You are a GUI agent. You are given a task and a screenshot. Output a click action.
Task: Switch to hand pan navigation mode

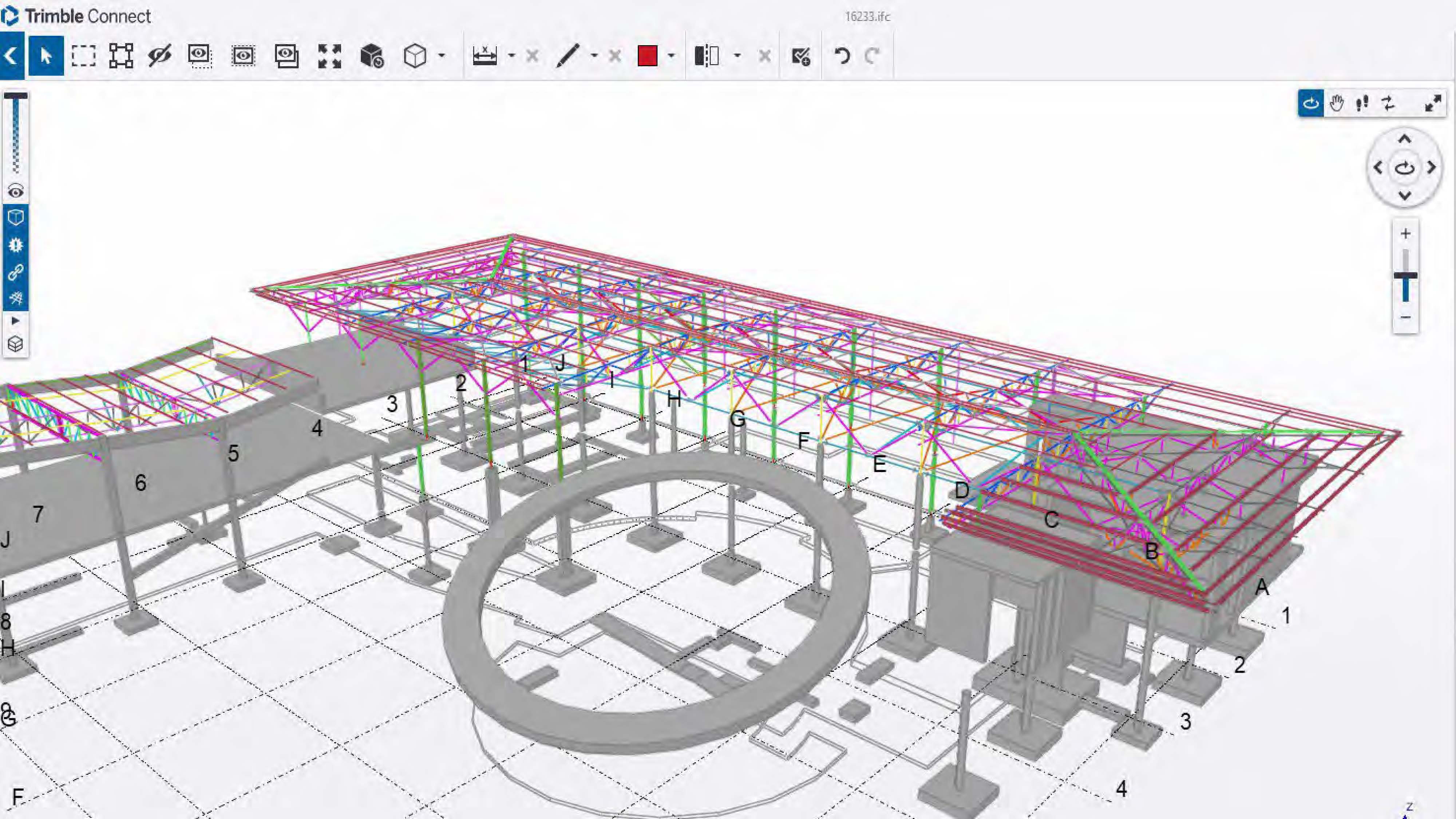tap(1337, 103)
